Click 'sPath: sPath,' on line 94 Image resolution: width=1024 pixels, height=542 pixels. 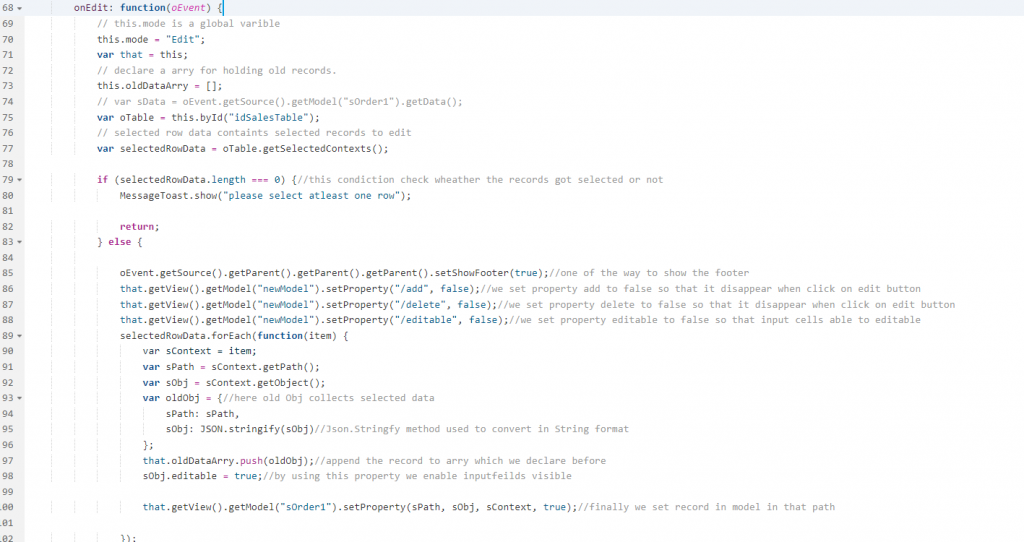[x=202, y=413]
